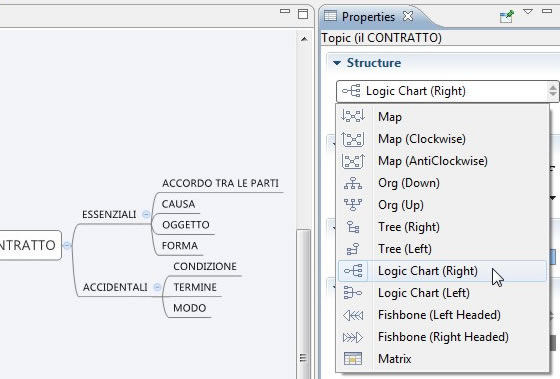The width and height of the screenshot is (560, 379).
Task: Select Map (AntiClockwise) entry
Action: click(x=442, y=161)
